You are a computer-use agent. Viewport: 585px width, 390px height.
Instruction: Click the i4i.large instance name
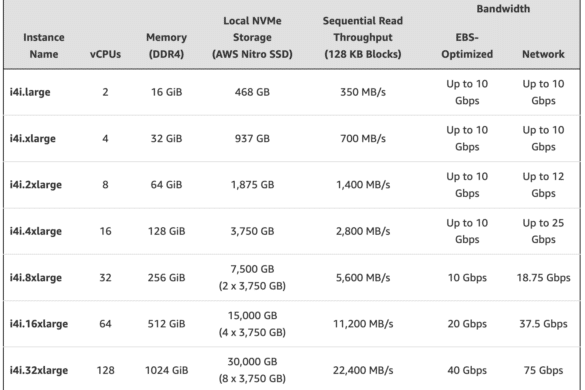tap(30, 92)
